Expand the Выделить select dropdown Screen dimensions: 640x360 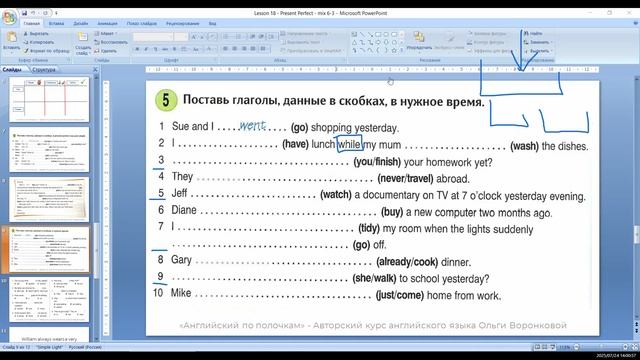538,51
